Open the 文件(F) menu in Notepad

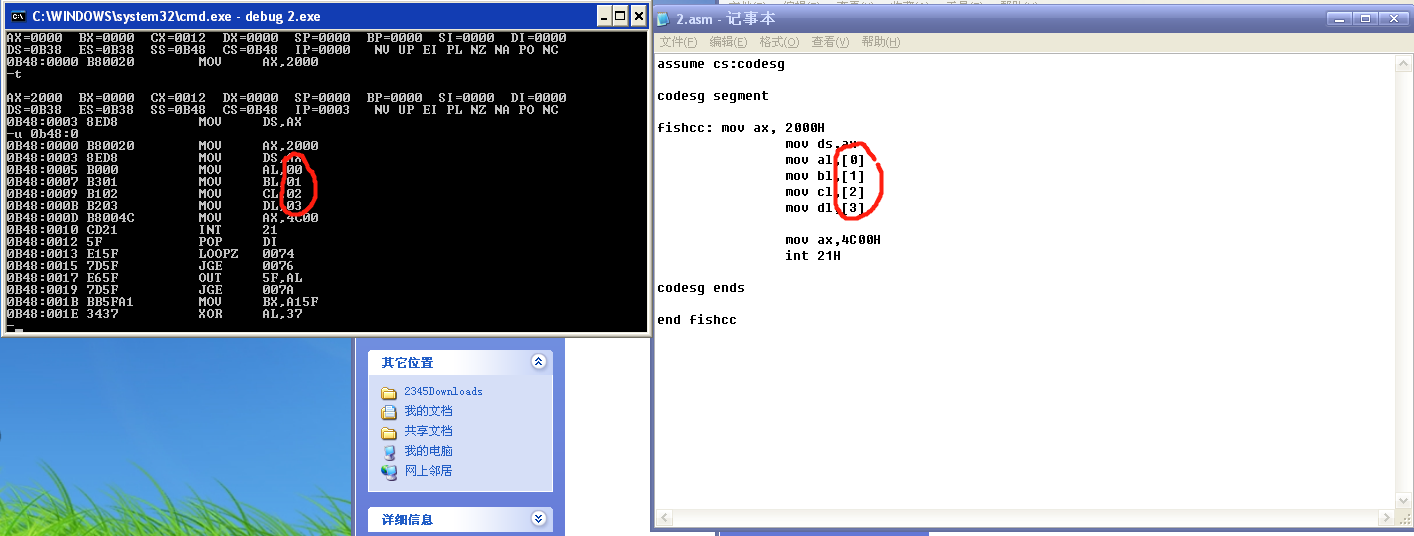click(678, 42)
